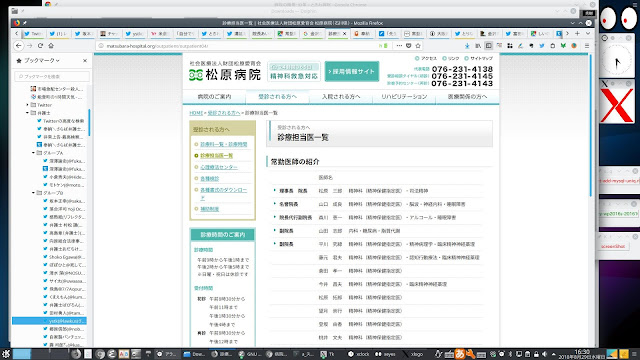Switch to the first Twitter tab
This screenshot has height=360, width=640.
(33, 33)
